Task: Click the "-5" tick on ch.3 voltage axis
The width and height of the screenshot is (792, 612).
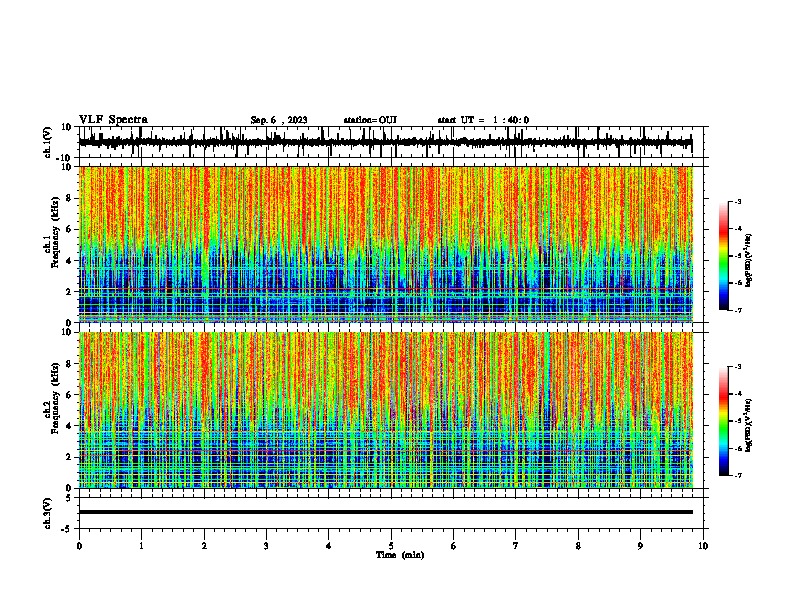Action: point(67,529)
